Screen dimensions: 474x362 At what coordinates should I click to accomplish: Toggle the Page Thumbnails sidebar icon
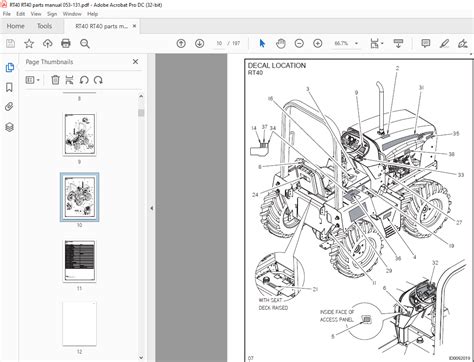[9, 68]
